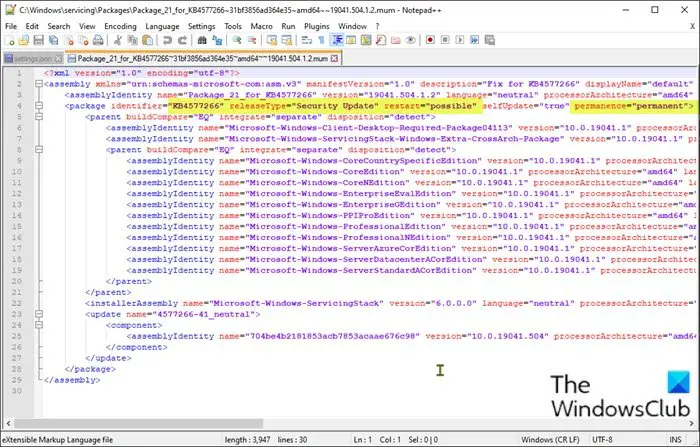Zoom out using magnifier minus icon
Viewport: 700px width, 447px height.
click(x=252, y=40)
